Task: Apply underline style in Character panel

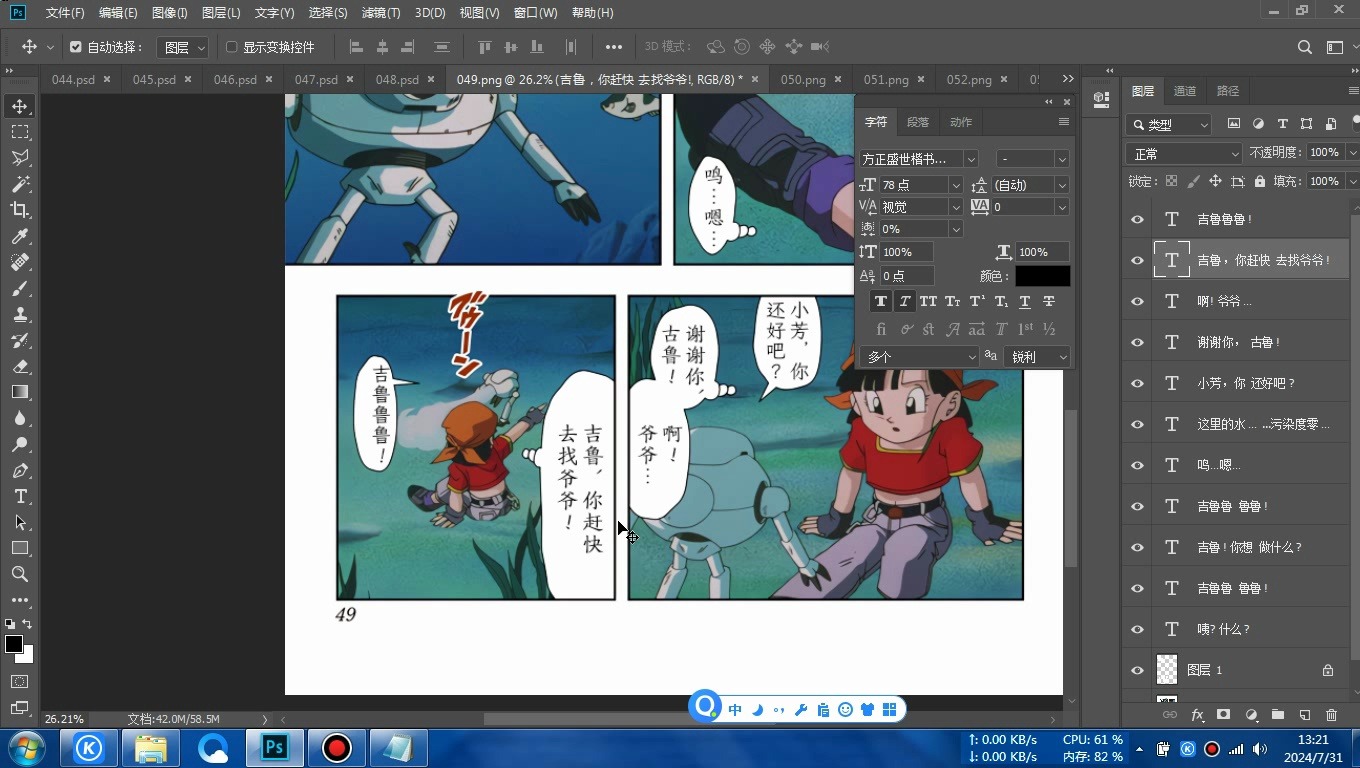Action: 1024,301
